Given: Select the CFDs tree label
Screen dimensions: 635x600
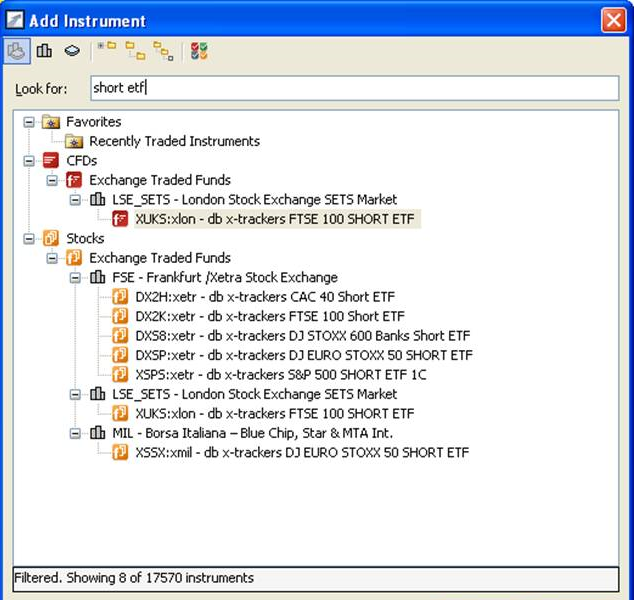Looking at the screenshot, I should 81,161.
